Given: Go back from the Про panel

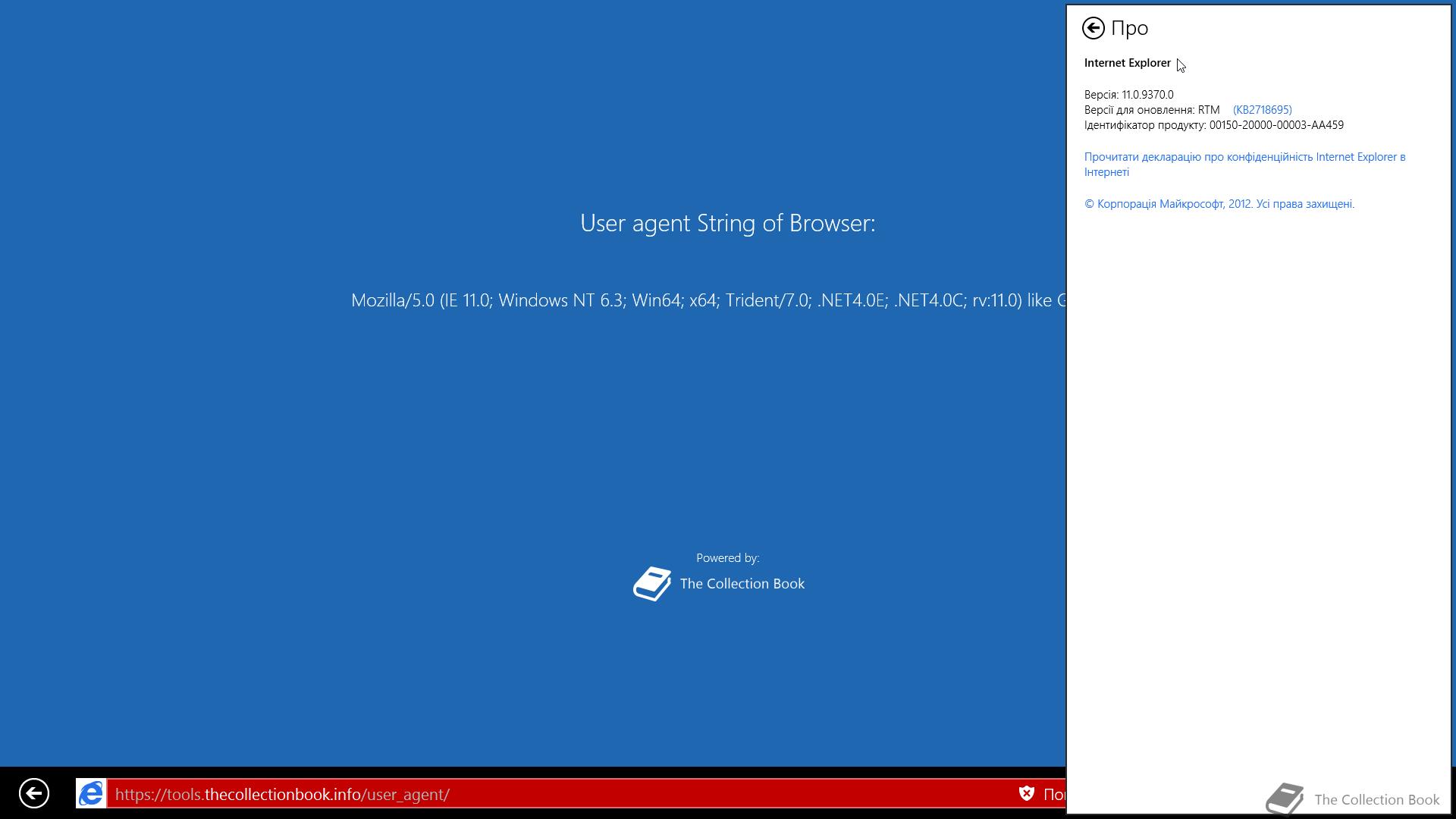Looking at the screenshot, I should point(1093,28).
